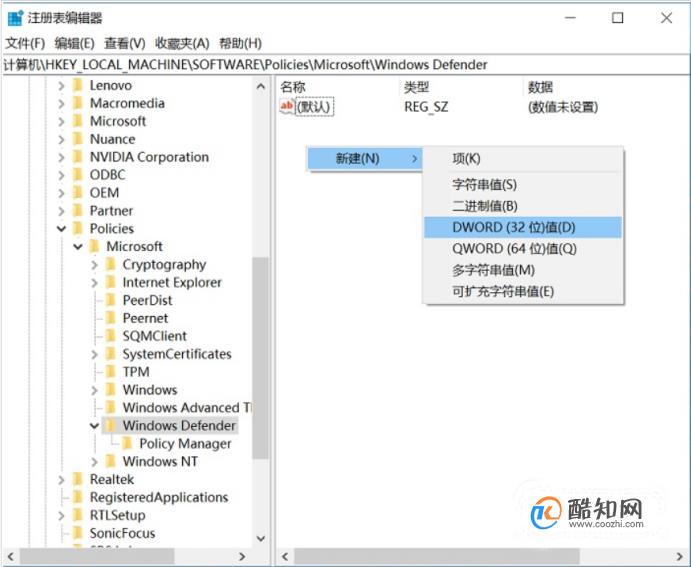Choose DWORD (32 位)值(D) from submenu

click(523, 227)
